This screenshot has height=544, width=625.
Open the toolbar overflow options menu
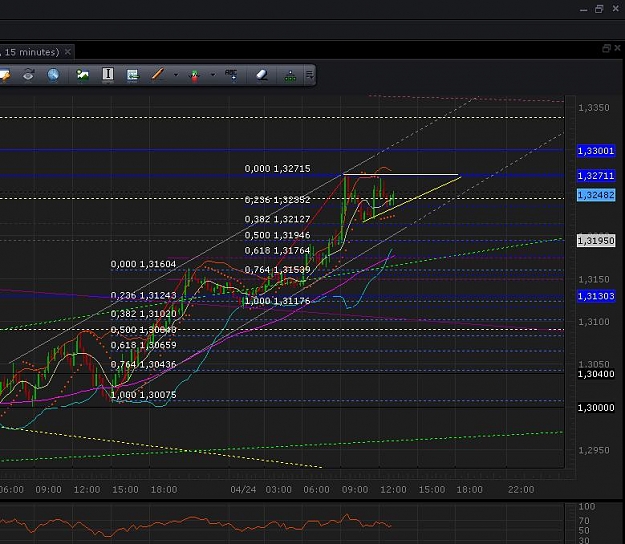[310, 75]
